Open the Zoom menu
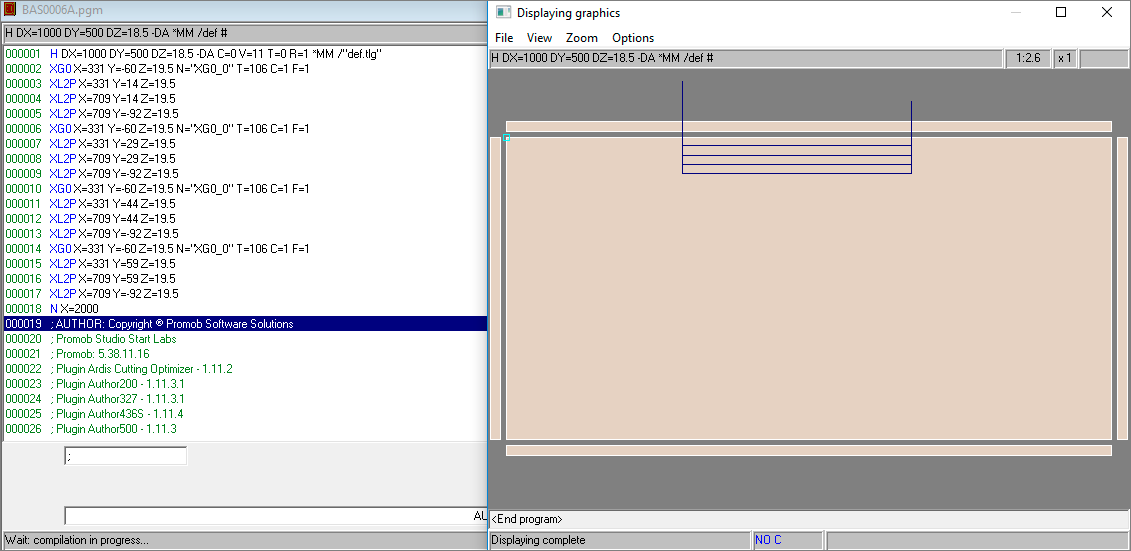The width and height of the screenshot is (1131, 551). [581, 38]
